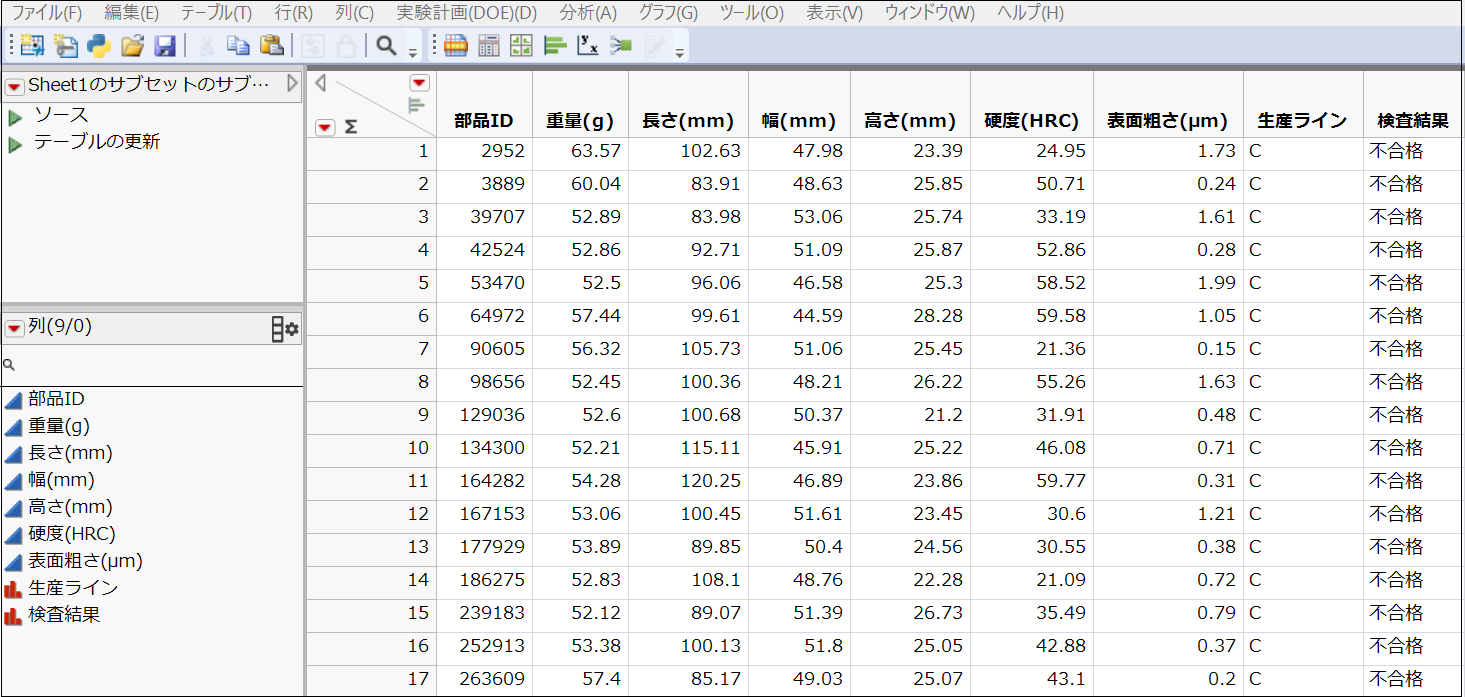The width and height of the screenshot is (1465, 697).
Task: Click blue continuous icon beside 重量(g)
Action: (x=13, y=427)
